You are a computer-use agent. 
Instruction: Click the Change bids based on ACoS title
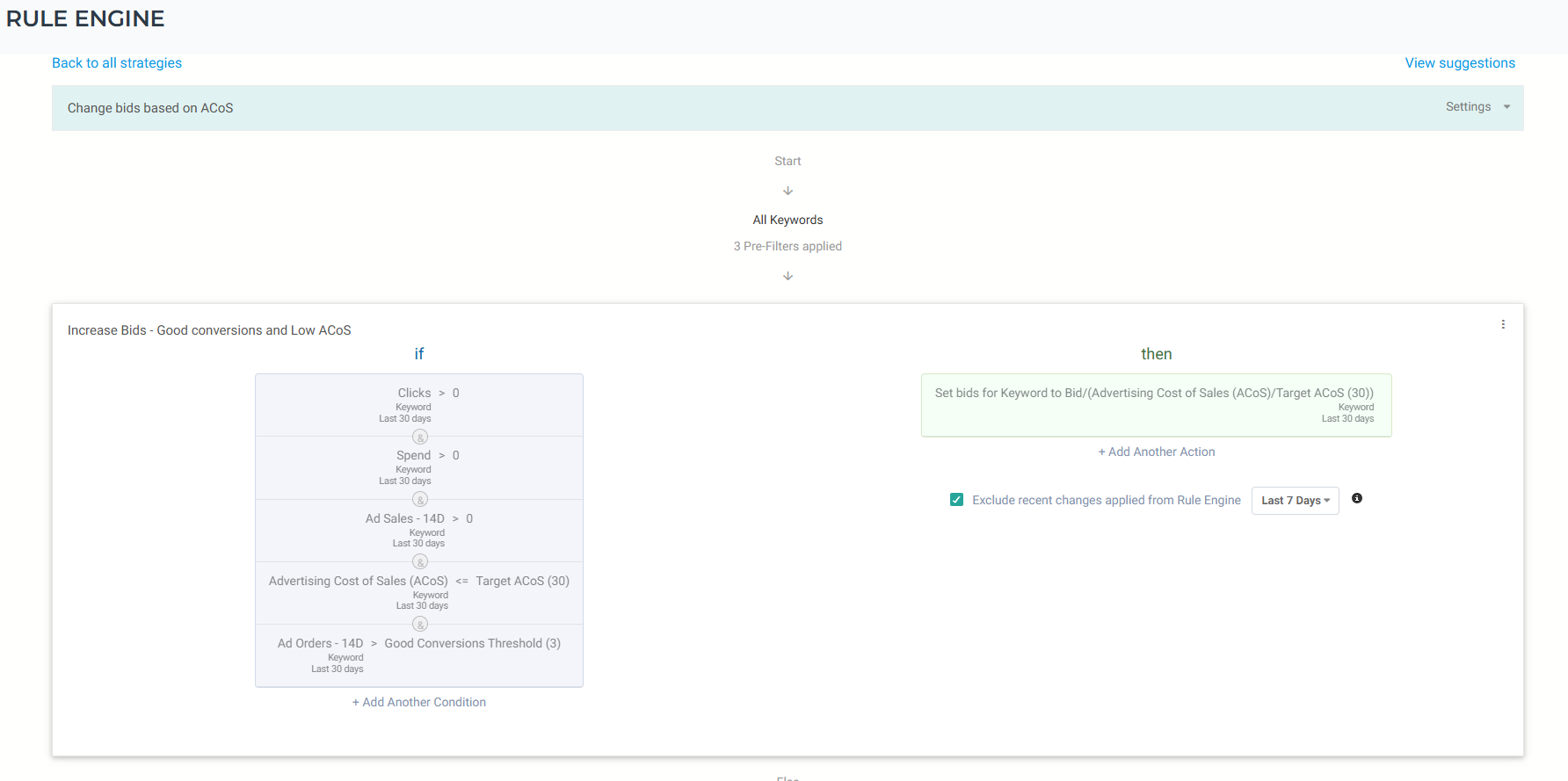150,108
